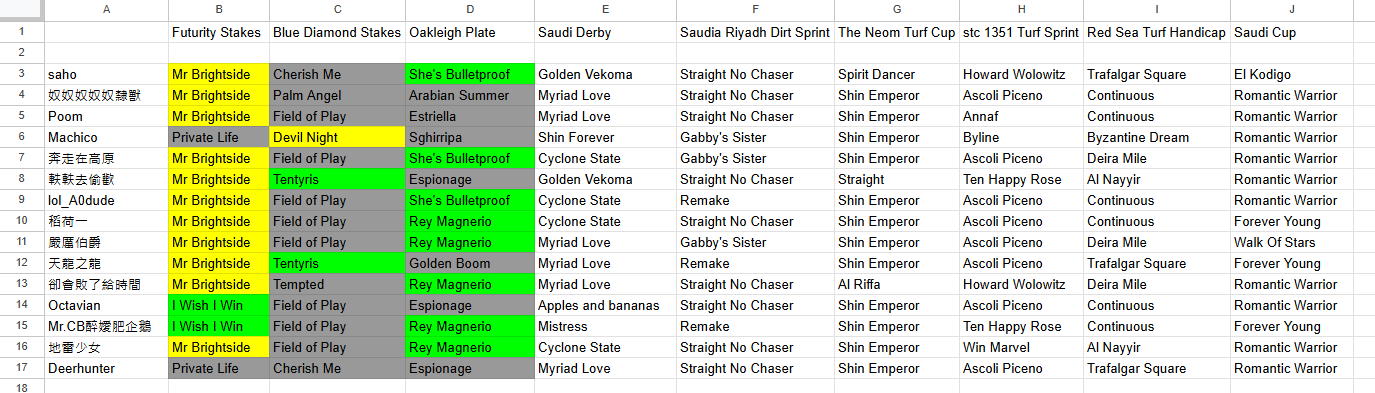Click Spirit Dancer cell
This screenshot has width=1375, height=393.
[x=897, y=74]
